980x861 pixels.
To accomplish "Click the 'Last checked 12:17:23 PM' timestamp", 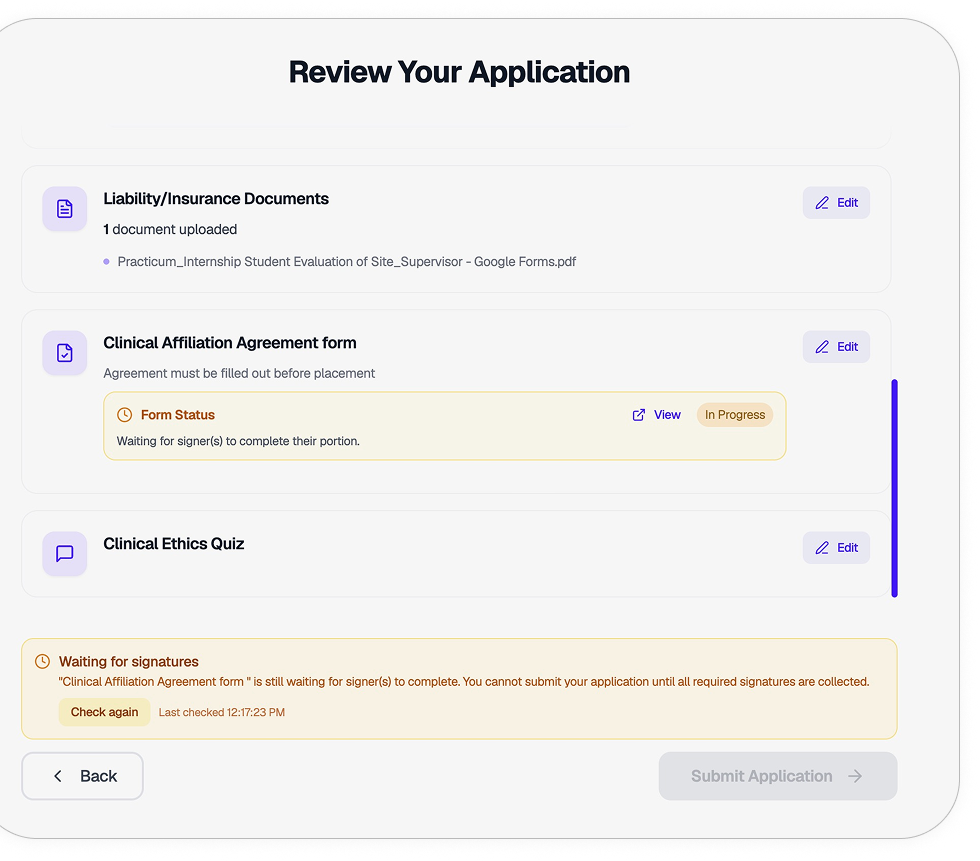I will 222,712.
